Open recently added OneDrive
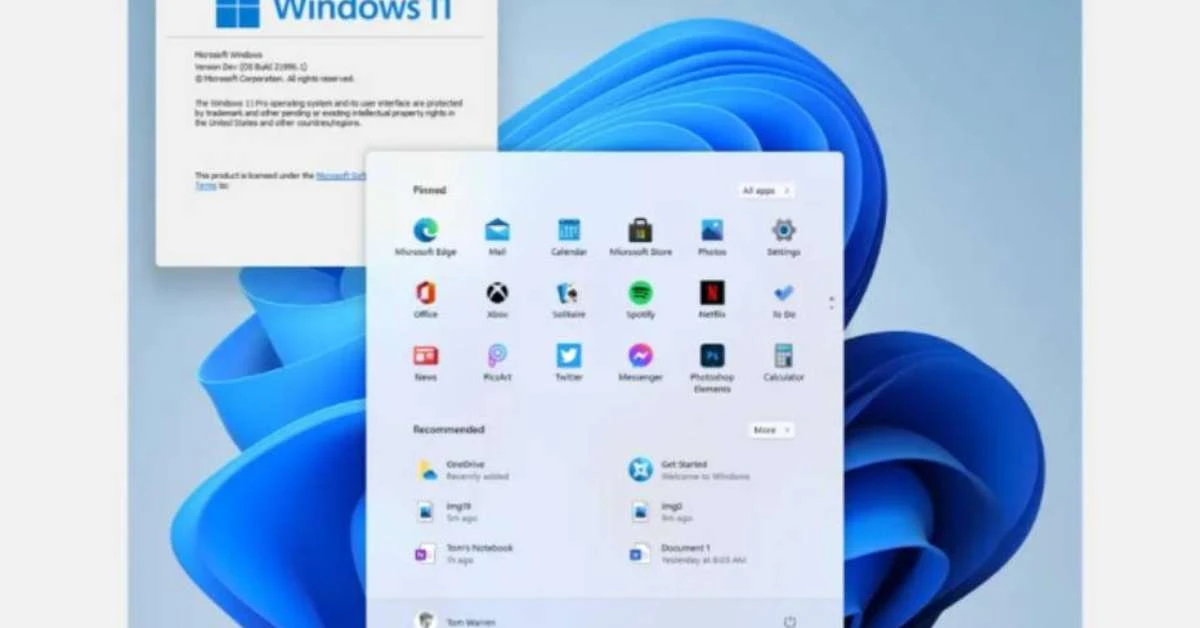This screenshot has width=1200, height=628. click(464, 470)
